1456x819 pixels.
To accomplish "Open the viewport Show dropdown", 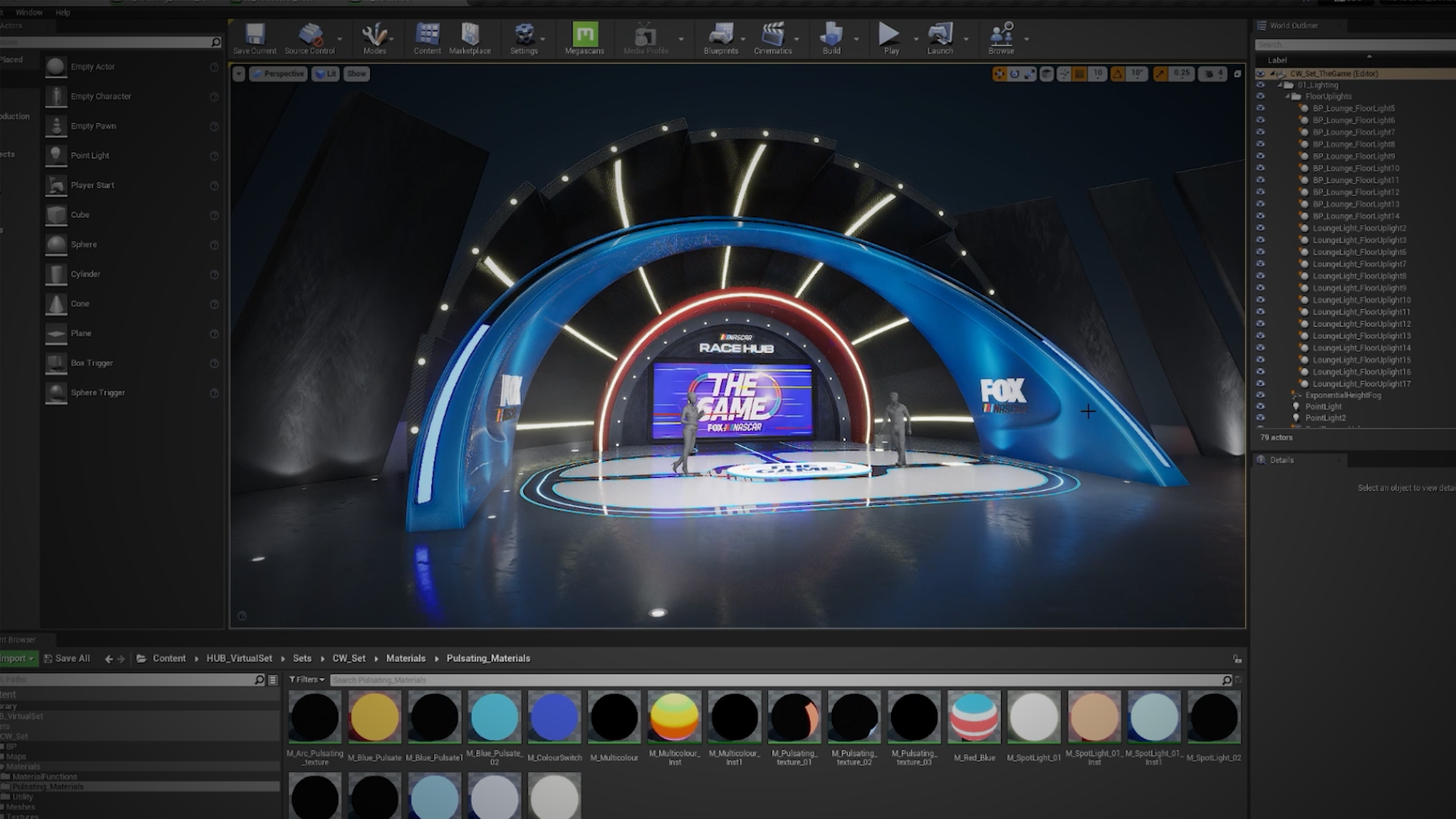I will [356, 74].
